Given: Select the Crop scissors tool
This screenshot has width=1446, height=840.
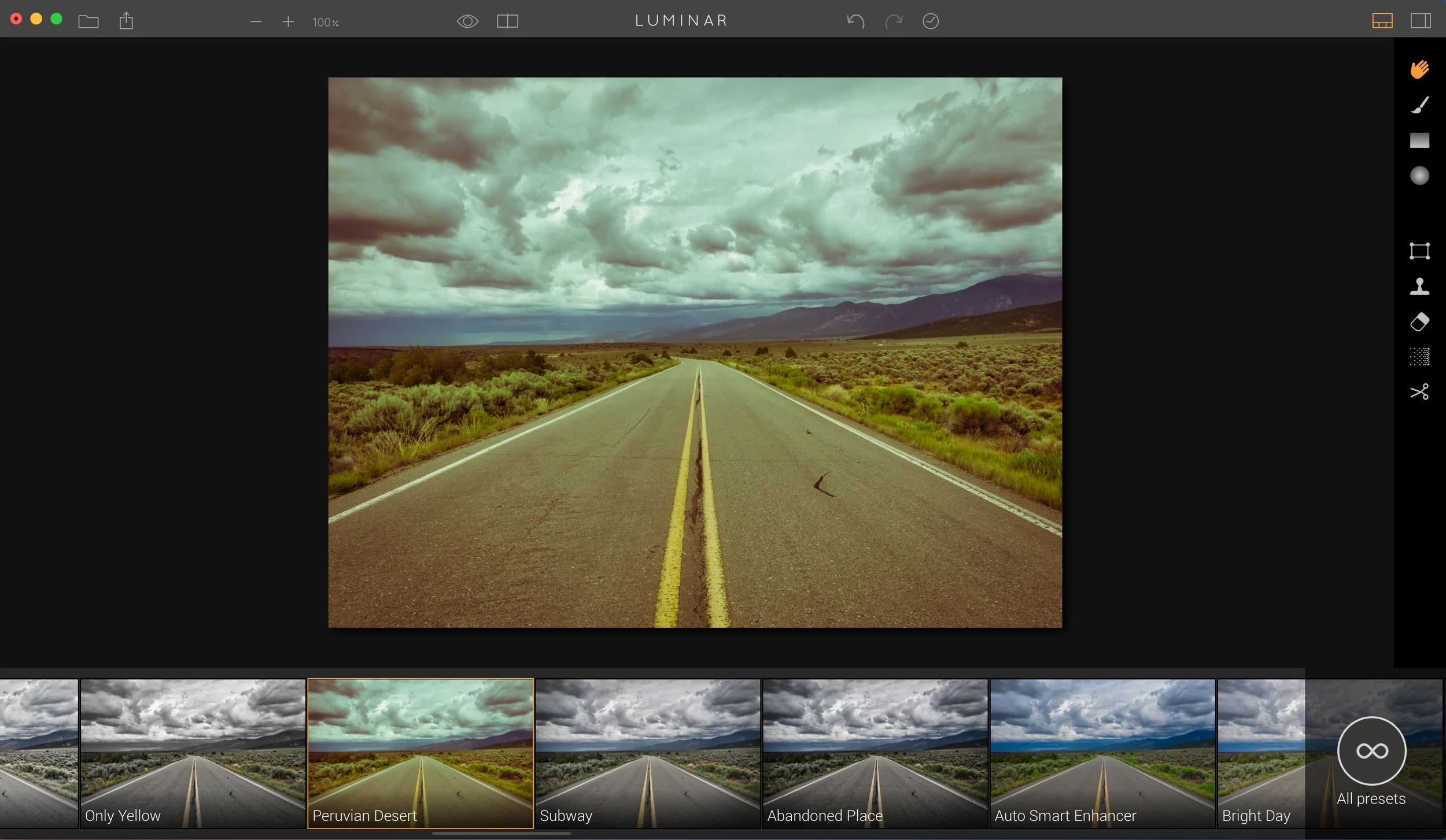Looking at the screenshot, I should [x=1419, y=392].
